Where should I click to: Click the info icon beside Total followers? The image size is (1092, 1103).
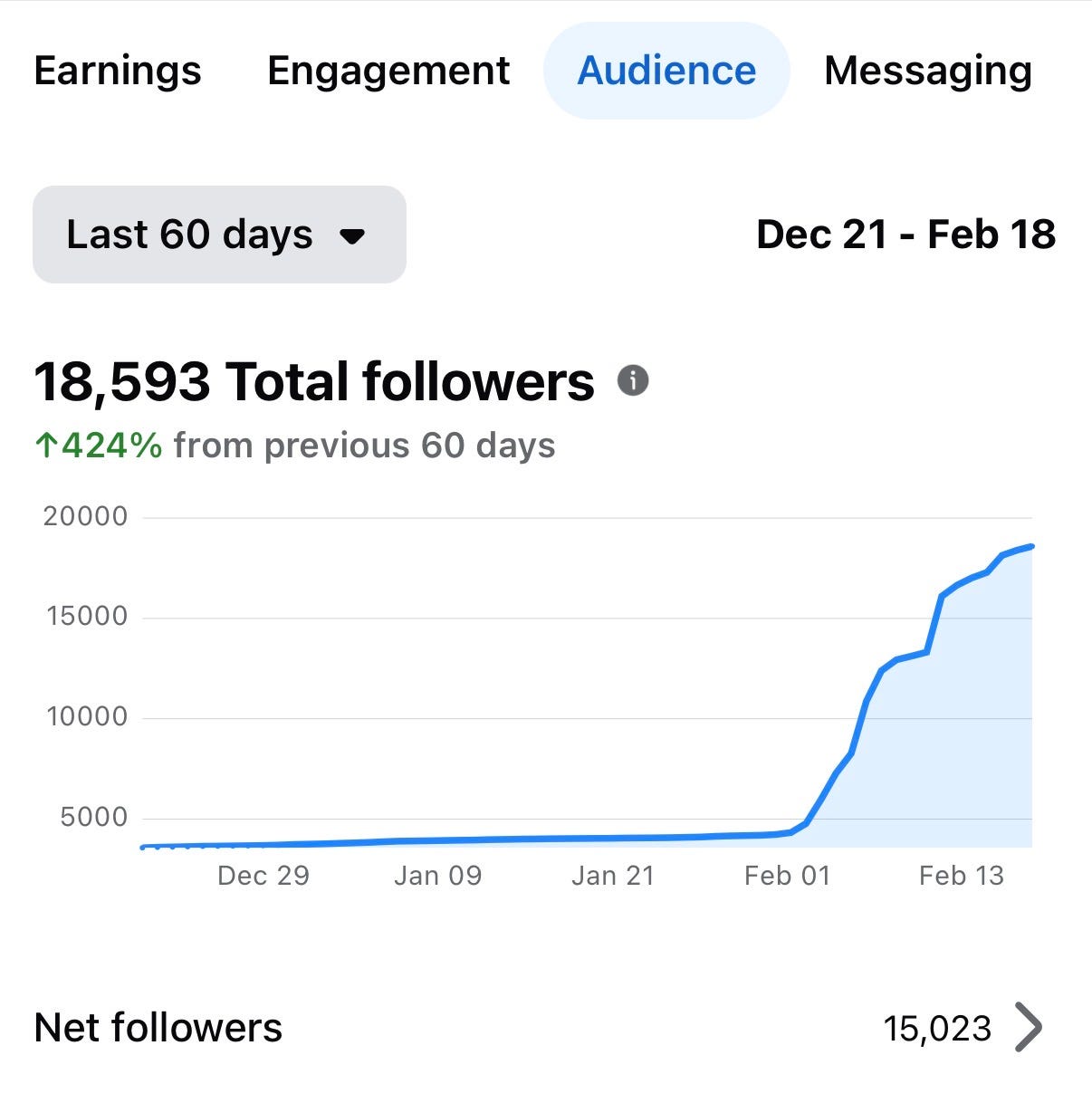[x=633, y=380]
